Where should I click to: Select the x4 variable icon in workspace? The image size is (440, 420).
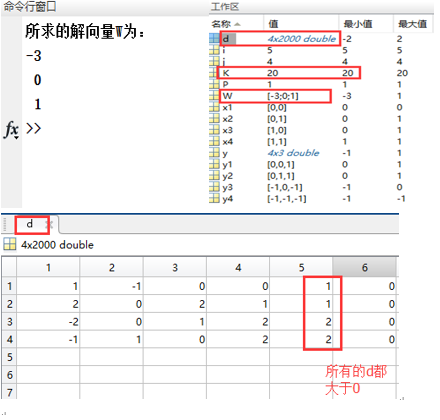pos(214,142)
